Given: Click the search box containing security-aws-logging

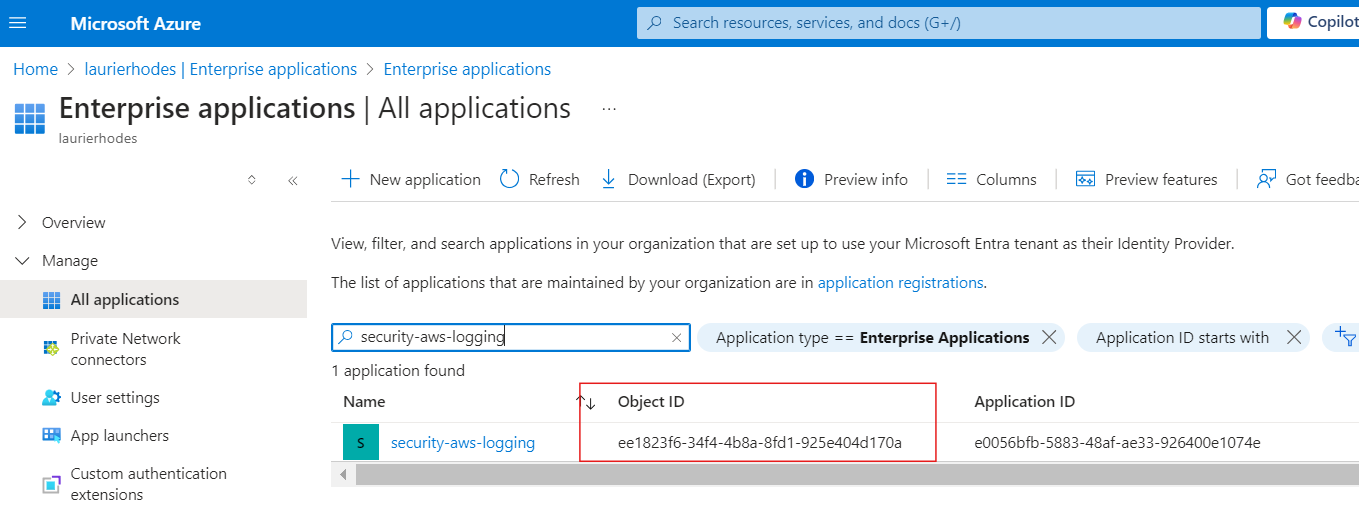Looking at the screenshot, I should coord(511,338).
